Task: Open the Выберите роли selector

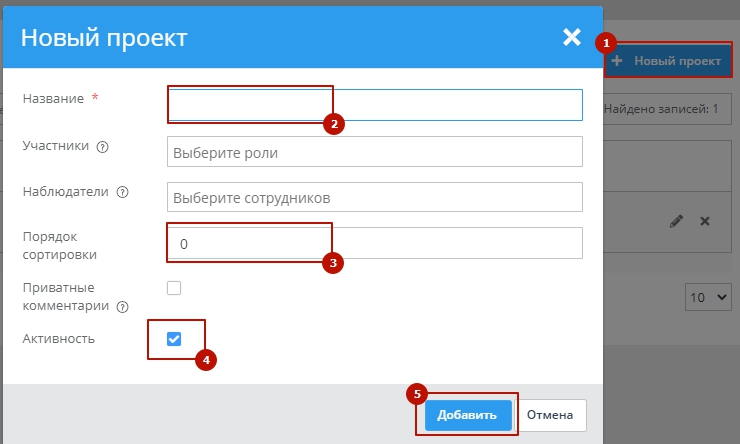Action: click(375, 152)
